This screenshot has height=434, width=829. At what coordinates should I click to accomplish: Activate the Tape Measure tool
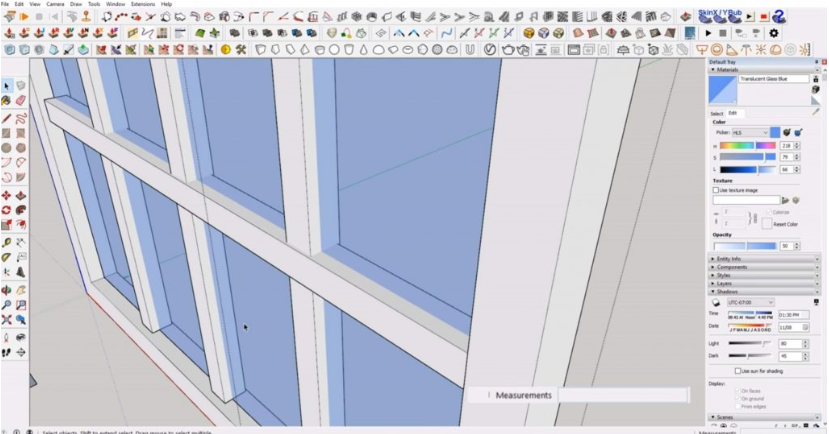6,243
